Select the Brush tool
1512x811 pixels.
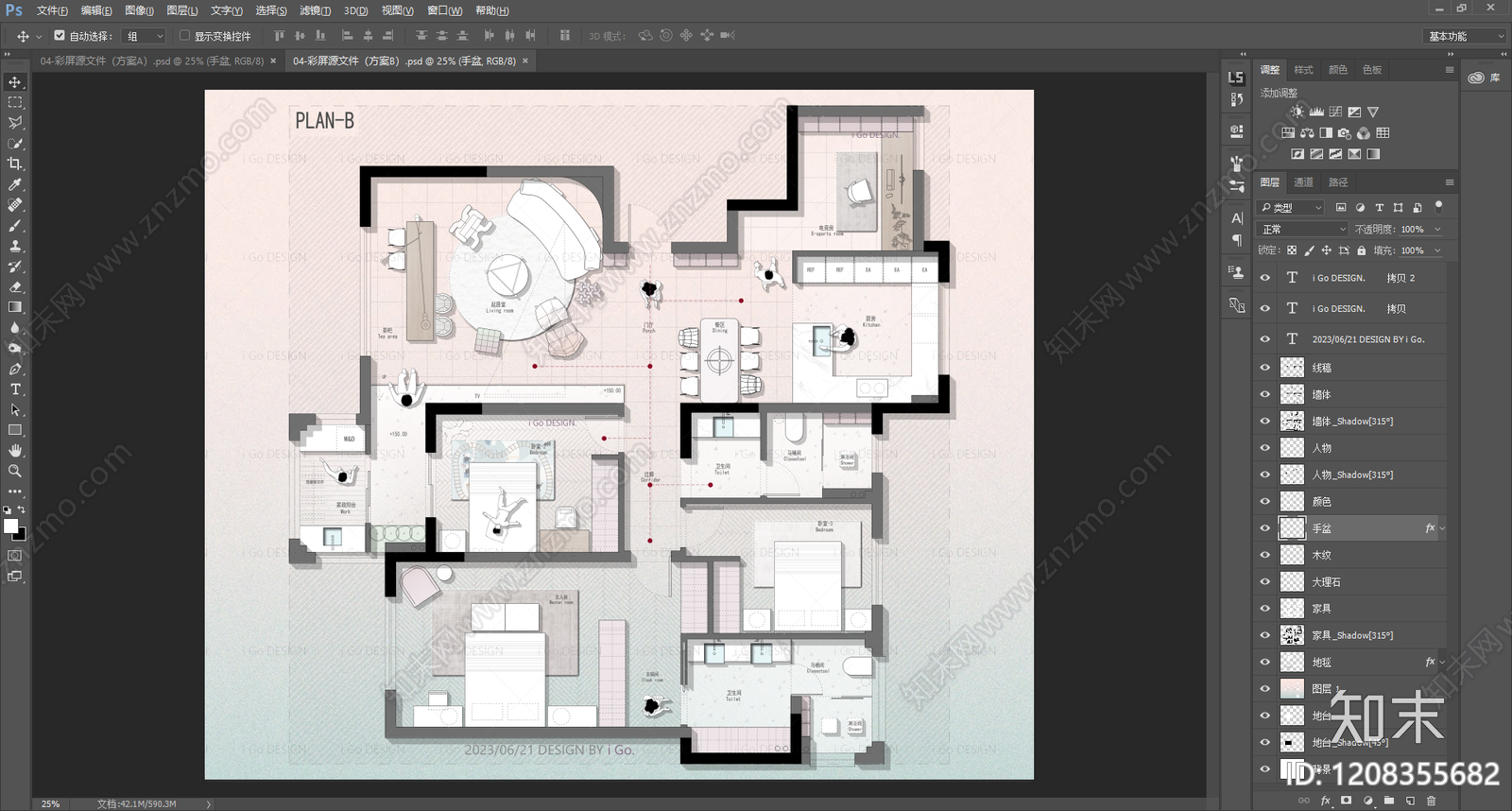tap(15, 226)
